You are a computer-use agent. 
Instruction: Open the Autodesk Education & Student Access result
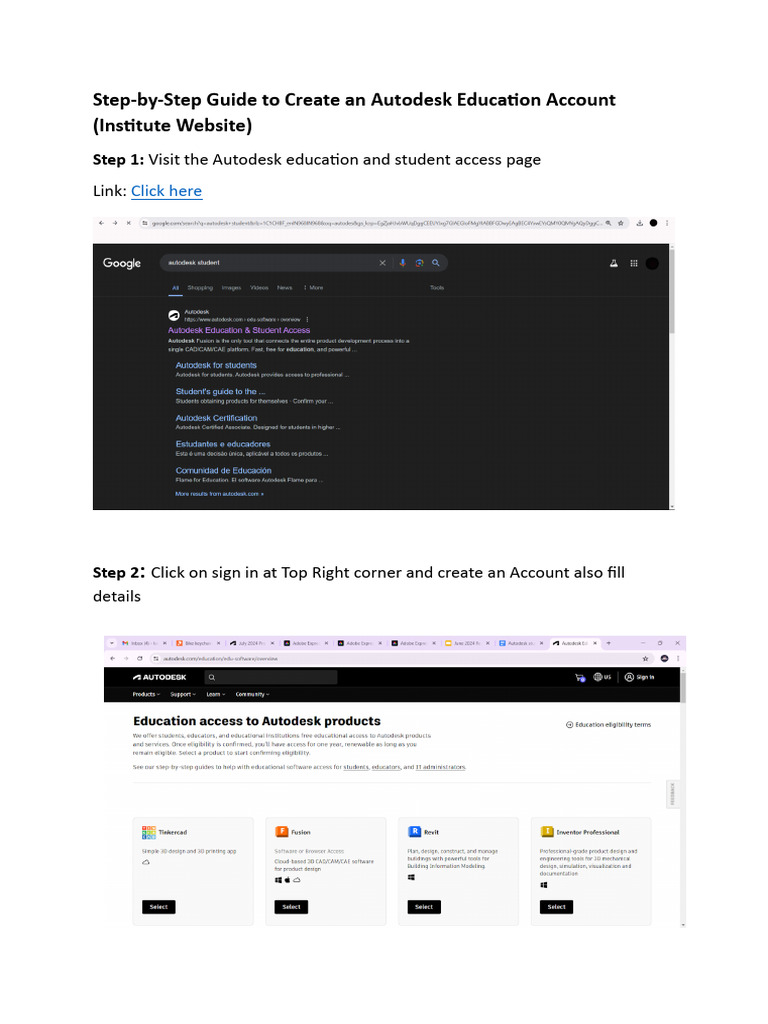coord(239,330)
